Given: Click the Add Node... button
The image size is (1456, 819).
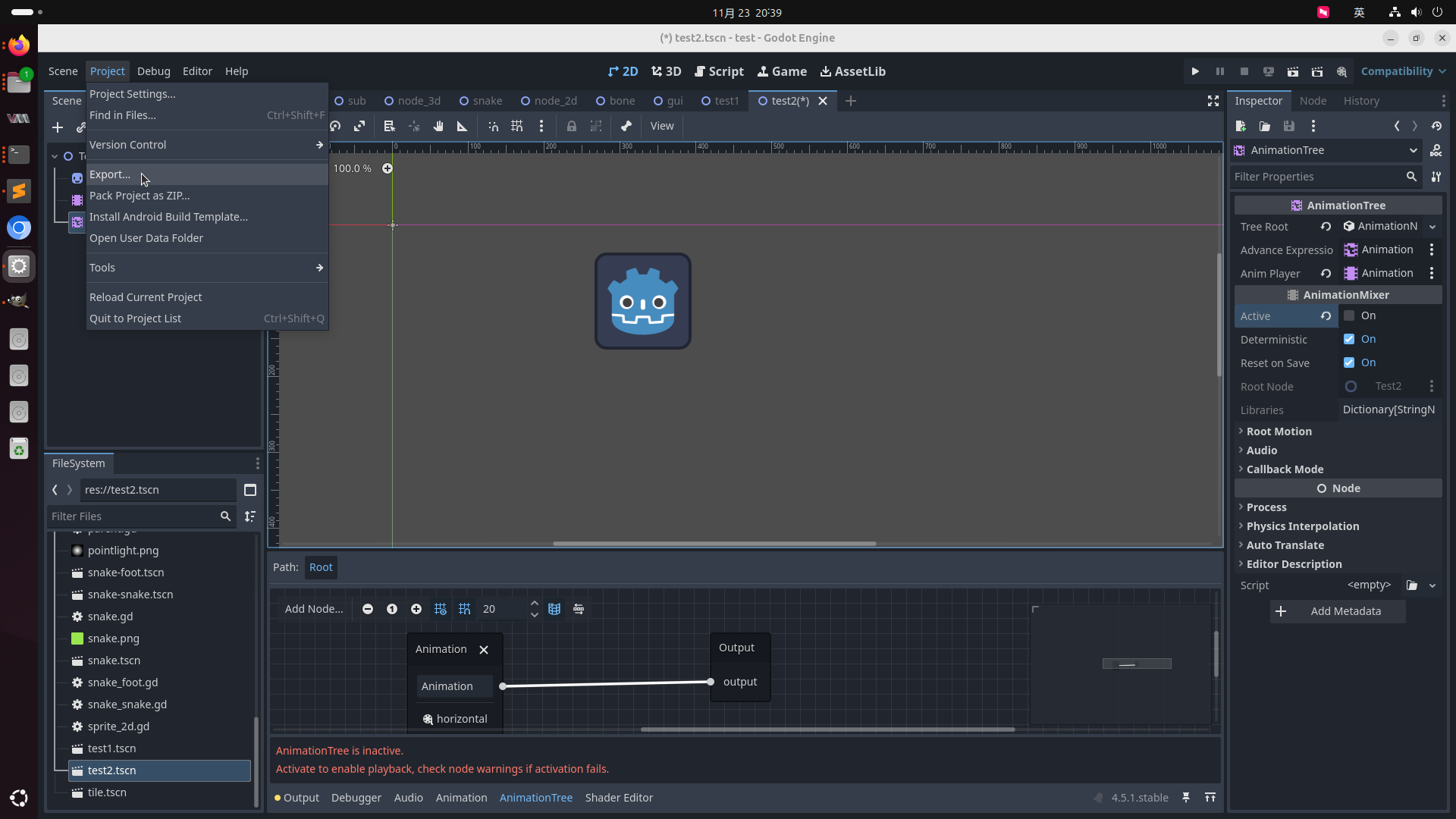Looking at the screenshot, I should coord(314,609).
